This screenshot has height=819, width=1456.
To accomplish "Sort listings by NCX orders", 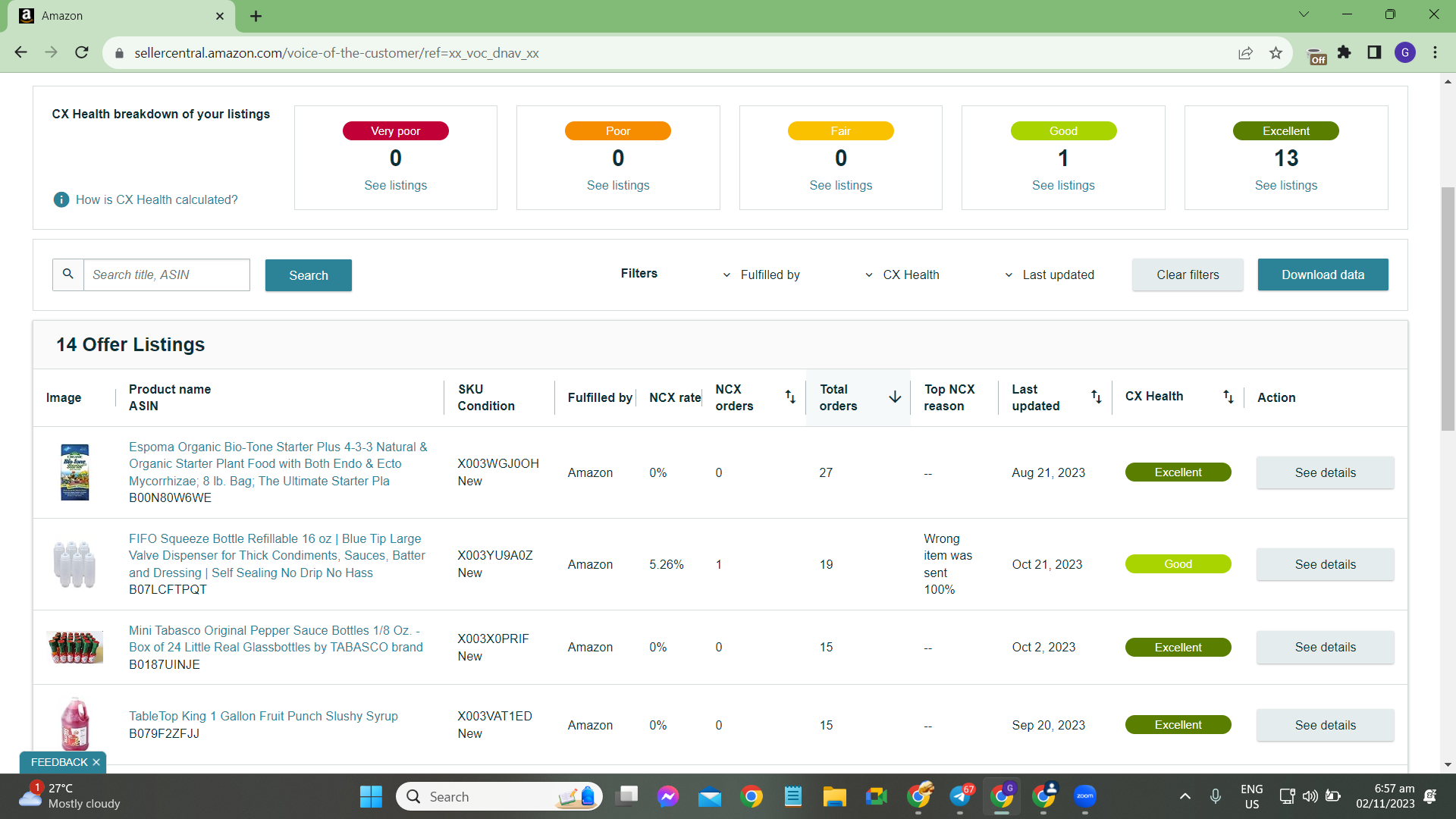I will [790, 397].
